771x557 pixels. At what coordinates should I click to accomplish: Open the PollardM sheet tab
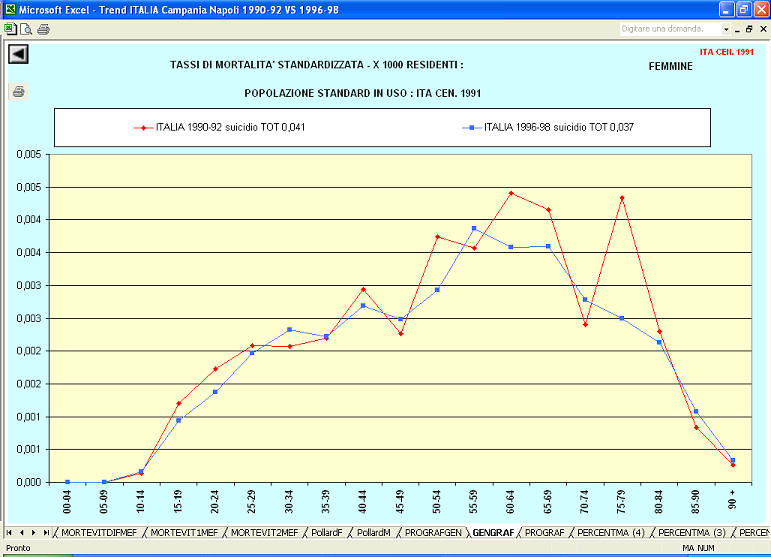[374, 532]
